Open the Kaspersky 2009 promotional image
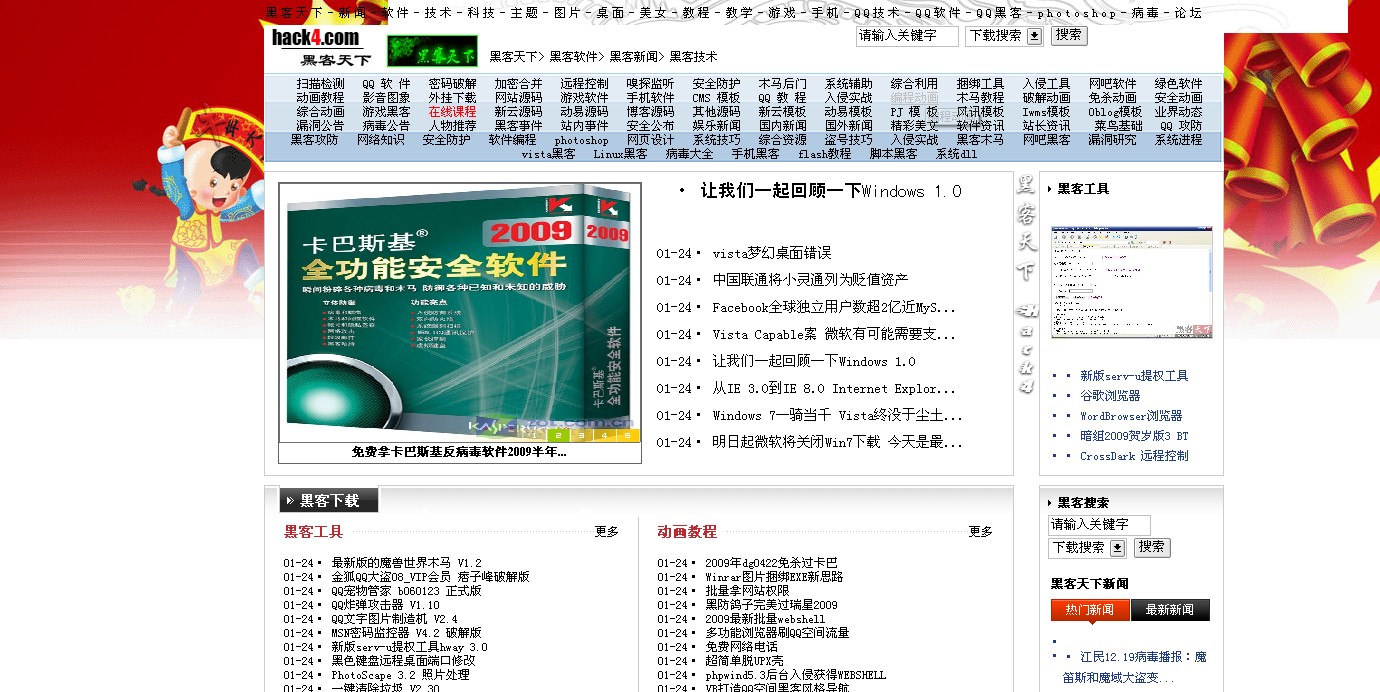This screenshot has width=1380, height=692. 460,312
